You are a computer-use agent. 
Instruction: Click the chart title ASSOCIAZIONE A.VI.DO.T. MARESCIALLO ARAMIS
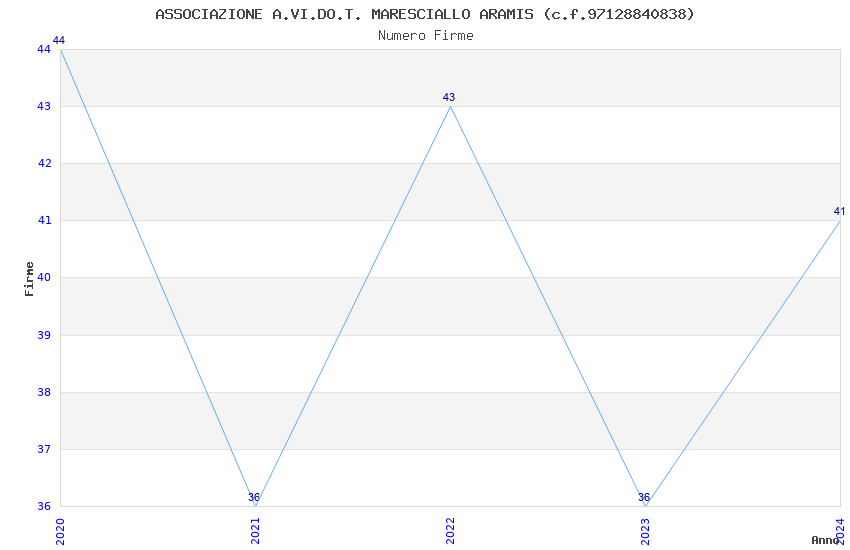click(424, 14)
